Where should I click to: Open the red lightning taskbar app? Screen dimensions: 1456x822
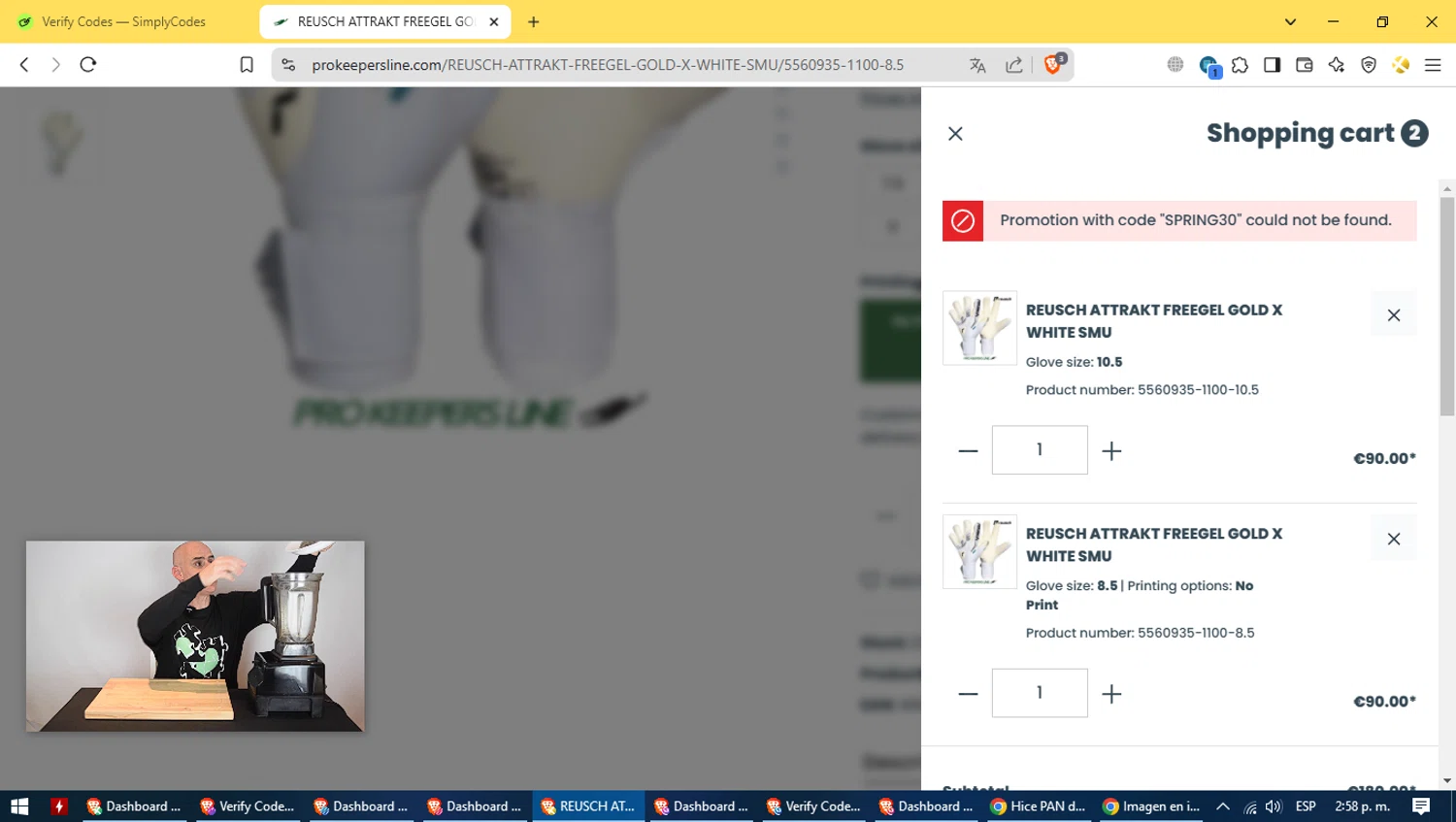click(x=59, y=806)
